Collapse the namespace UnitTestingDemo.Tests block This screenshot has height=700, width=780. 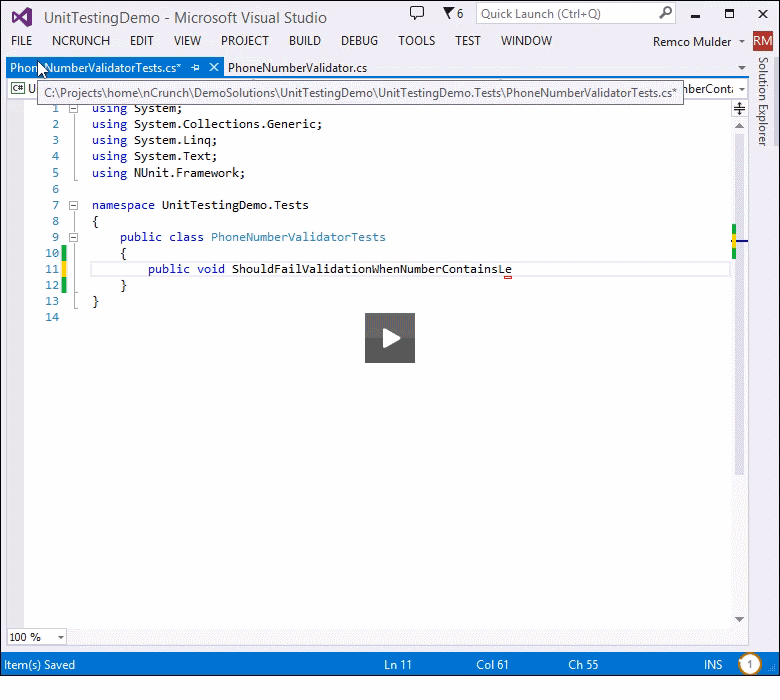(73, 205)
